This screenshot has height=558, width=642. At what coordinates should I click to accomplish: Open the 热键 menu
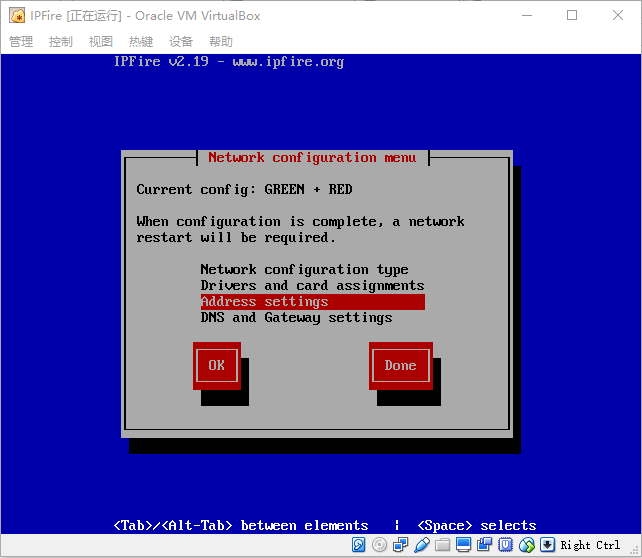click(141, 41)
